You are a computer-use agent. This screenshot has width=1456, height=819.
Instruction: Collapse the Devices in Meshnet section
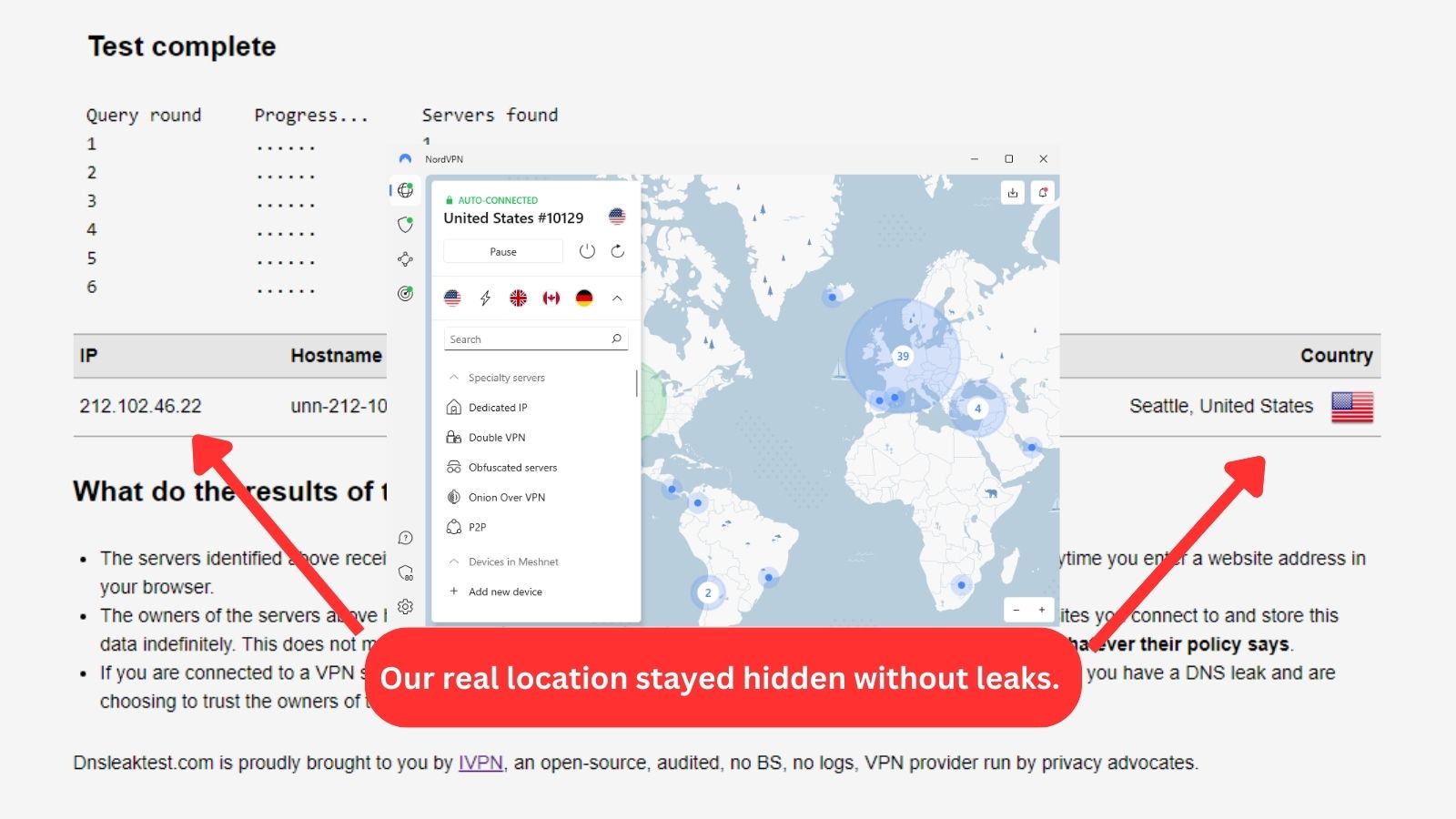[x=454, y=561]
